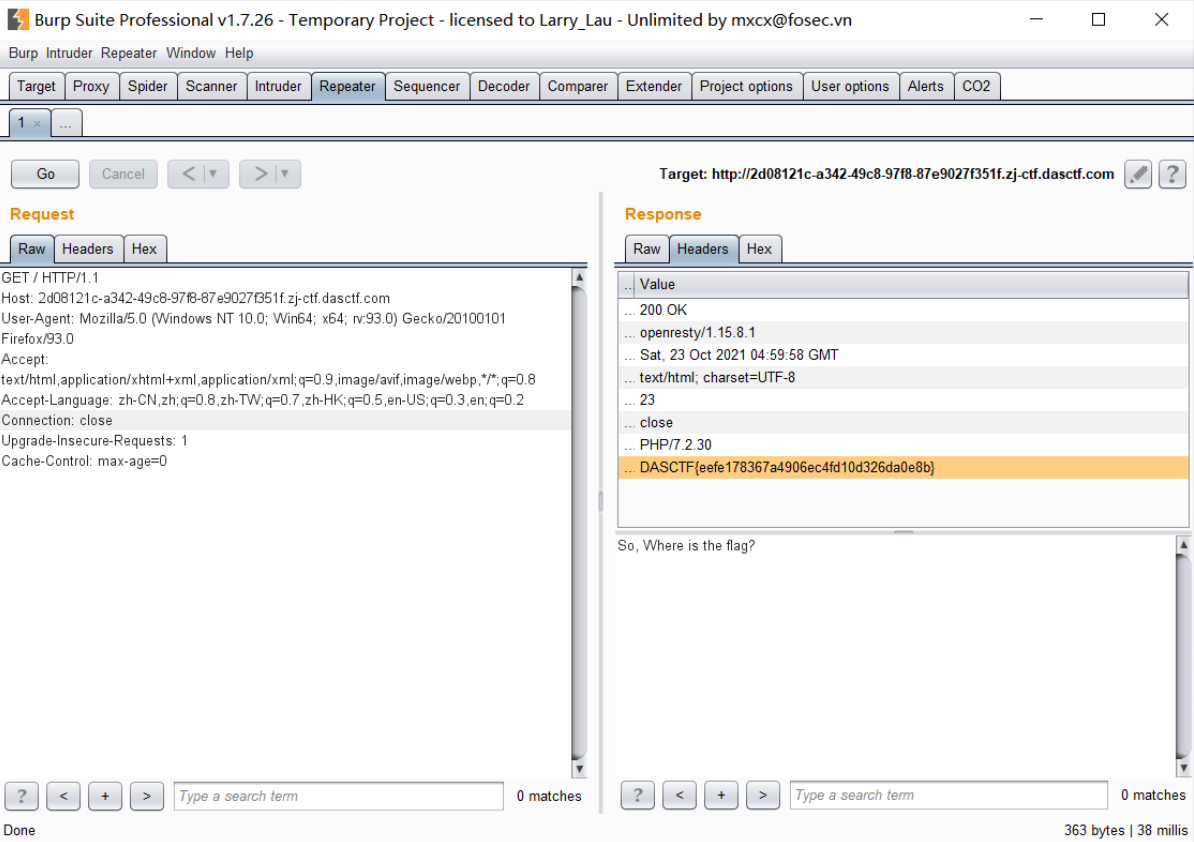Open the CO2 extension tab

point(976,87)
